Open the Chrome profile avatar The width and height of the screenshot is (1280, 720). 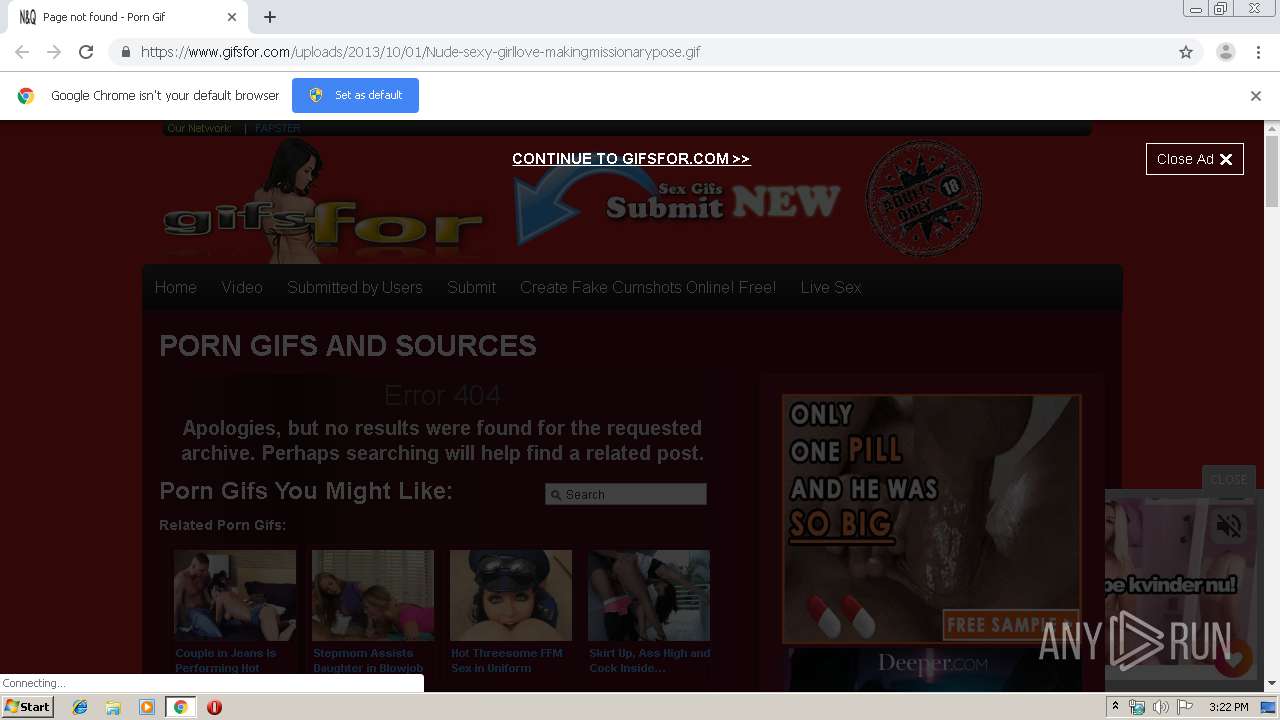[x=1226, y=52]
